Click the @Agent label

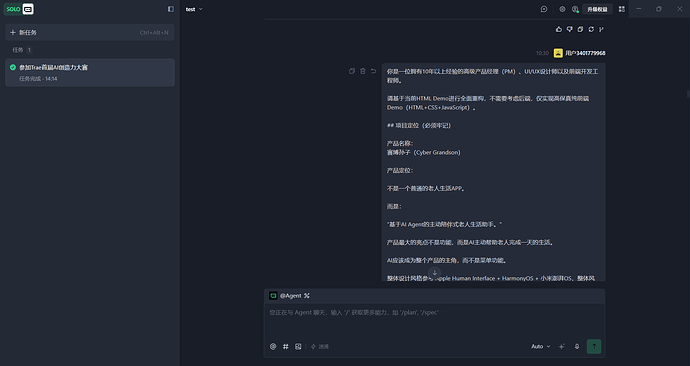[x=290, y=296]
